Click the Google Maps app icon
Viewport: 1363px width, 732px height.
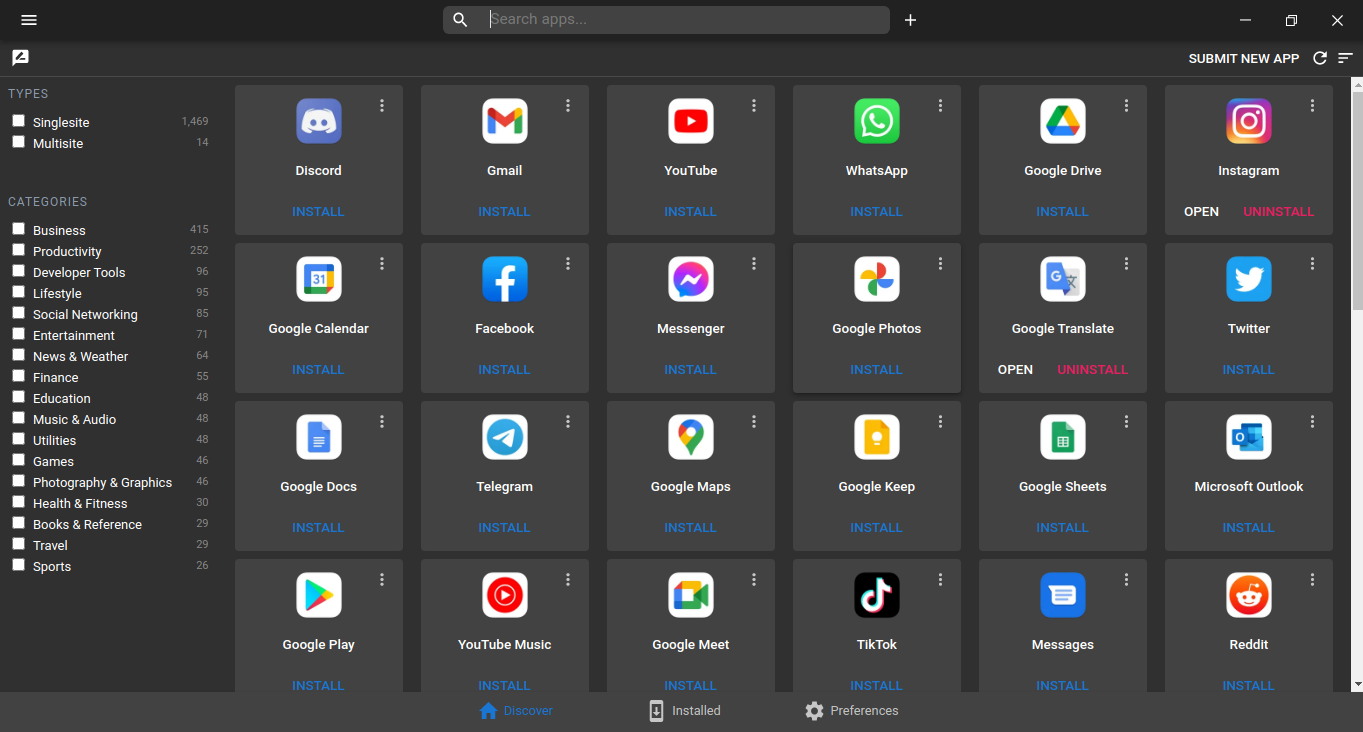691,437
